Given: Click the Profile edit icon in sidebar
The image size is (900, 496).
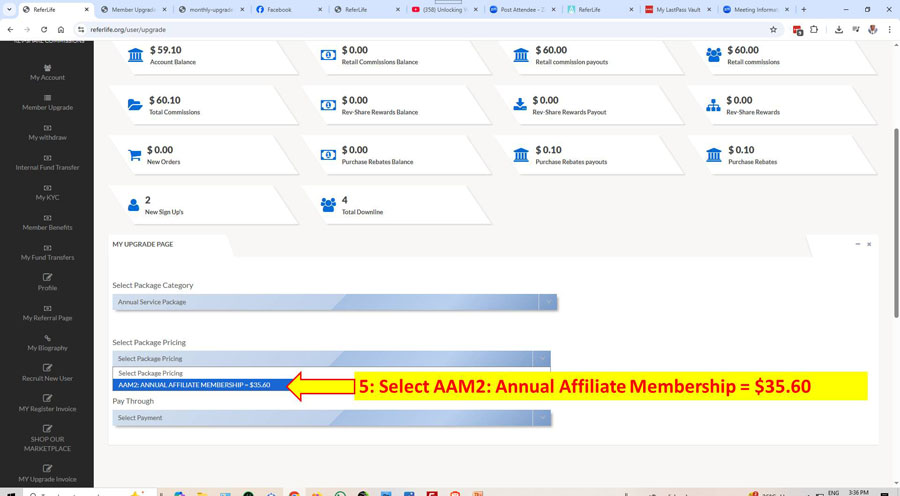Looking at the screenshot, I should 47,278.
